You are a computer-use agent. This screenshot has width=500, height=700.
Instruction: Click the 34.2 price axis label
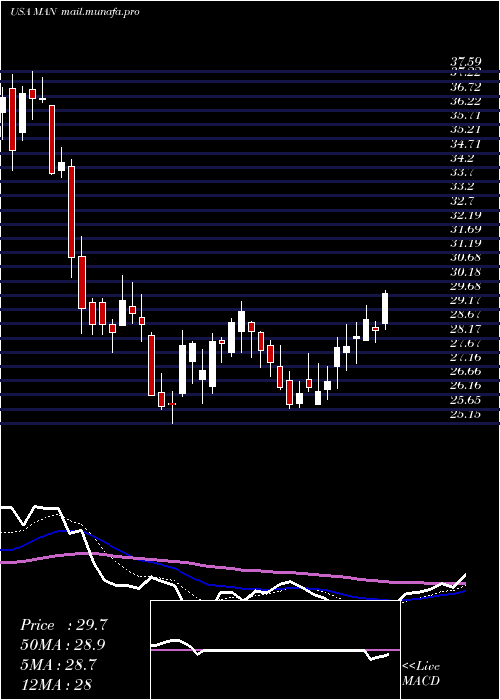pyautogui.click(x=463, y=158)
